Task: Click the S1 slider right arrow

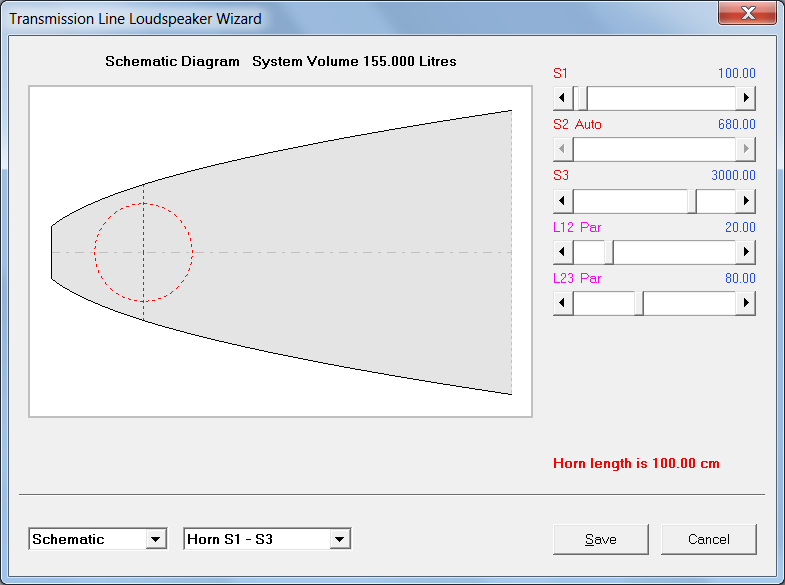Action: click(x=745, y=98)
